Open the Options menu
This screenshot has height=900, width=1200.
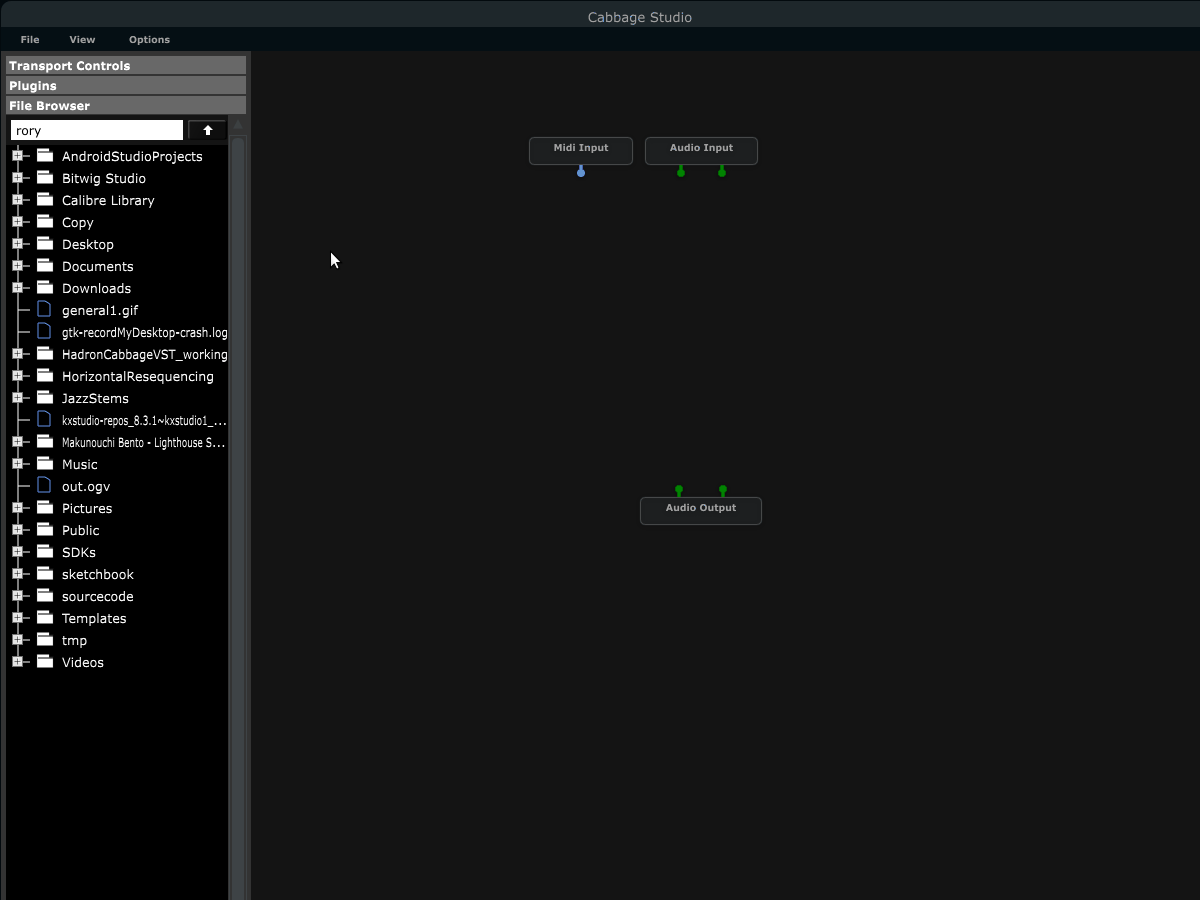(149, 40)
